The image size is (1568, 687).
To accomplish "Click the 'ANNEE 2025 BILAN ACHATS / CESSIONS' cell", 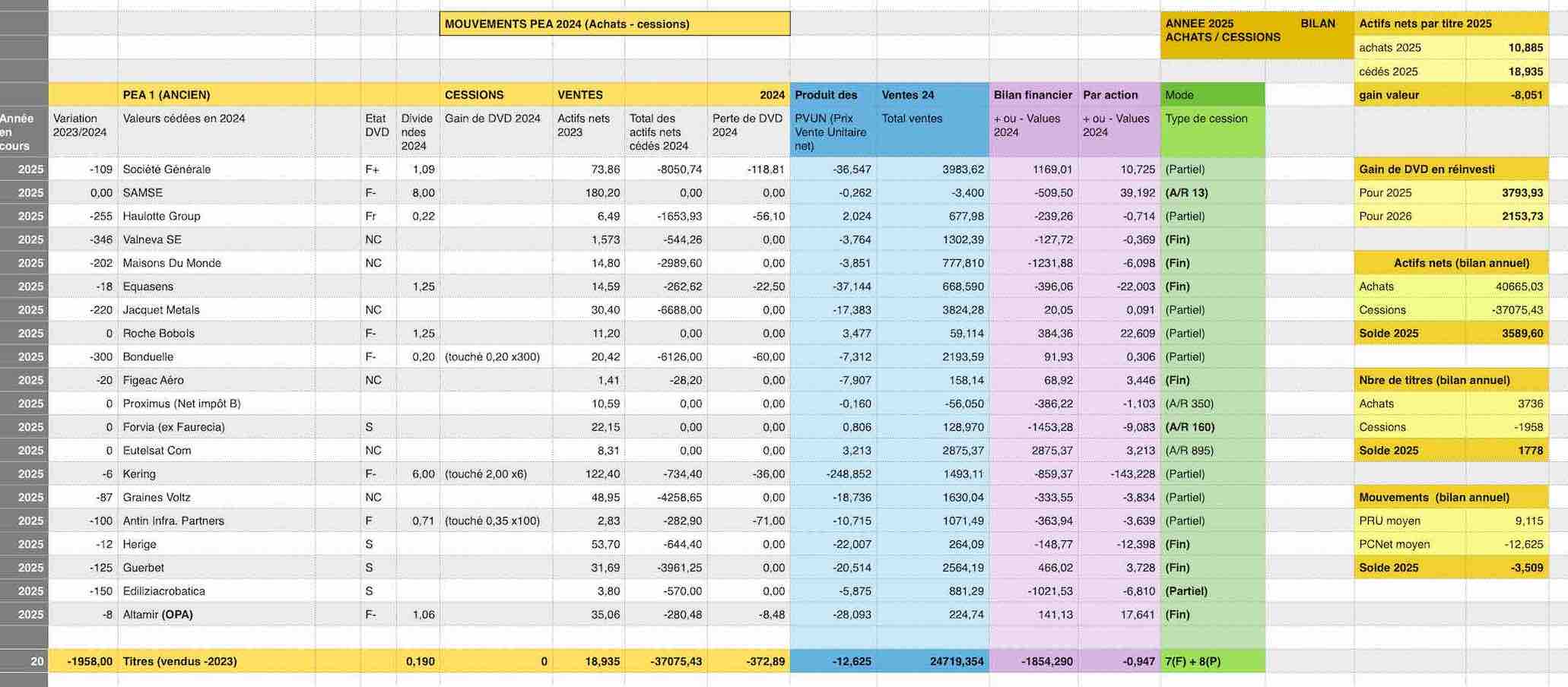I will [x=1257, y=35].
